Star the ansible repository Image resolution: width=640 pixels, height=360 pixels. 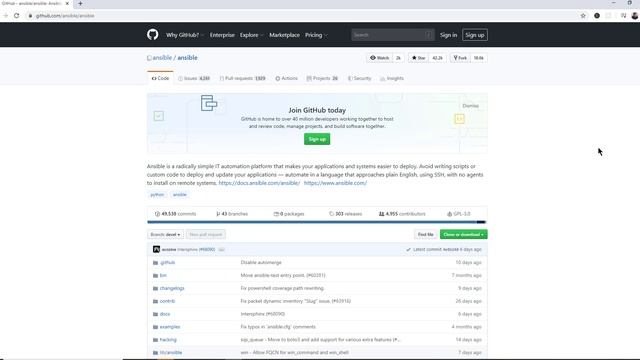[418, 58]
